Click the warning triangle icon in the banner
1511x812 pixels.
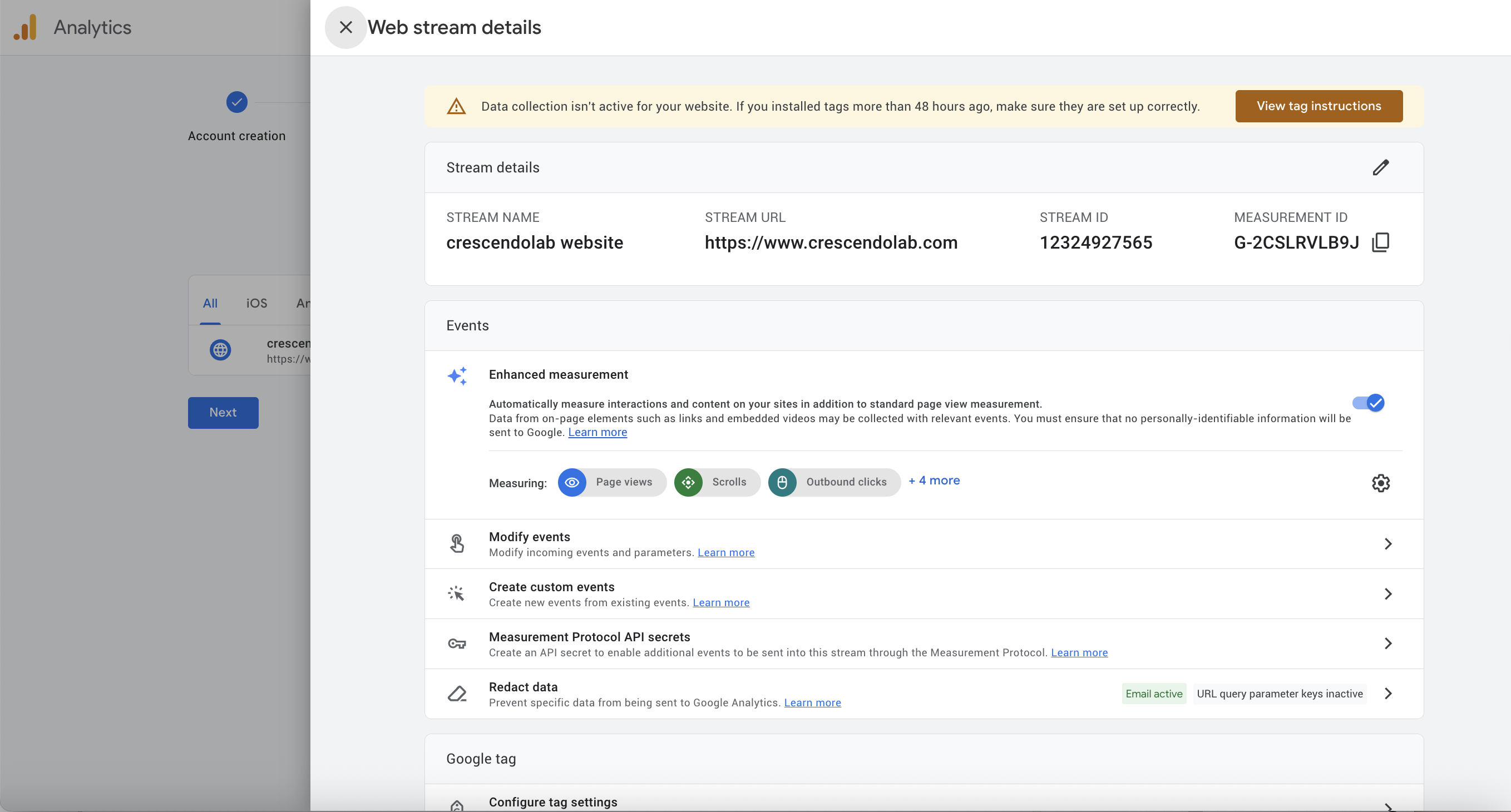click(456, 107)
